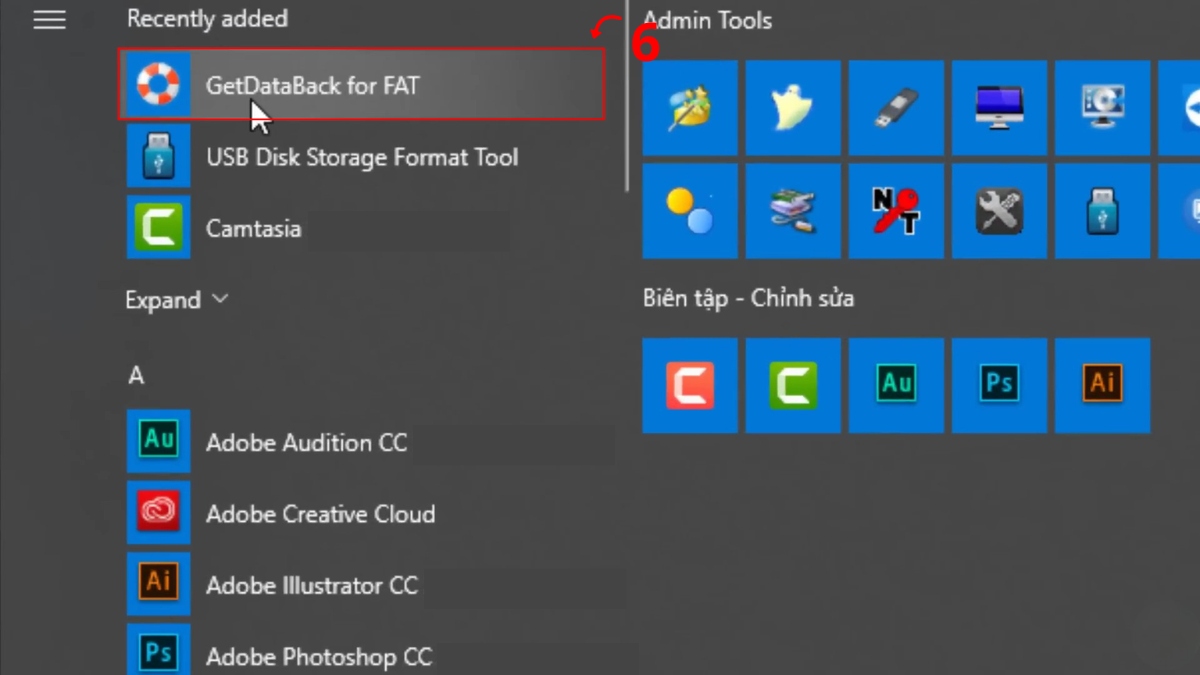The image size is (1200, 675).
Task: Open the monitor-with-disc tile in Admin Tools
Action: tap(1103, 108)
